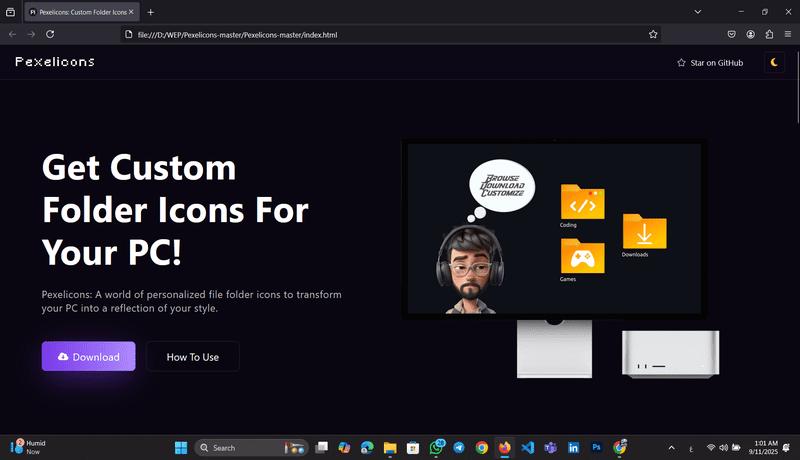Open Visual Studio Code from taskbar
Viewport: 800px width, 460px height.
(x=528, y=448)
